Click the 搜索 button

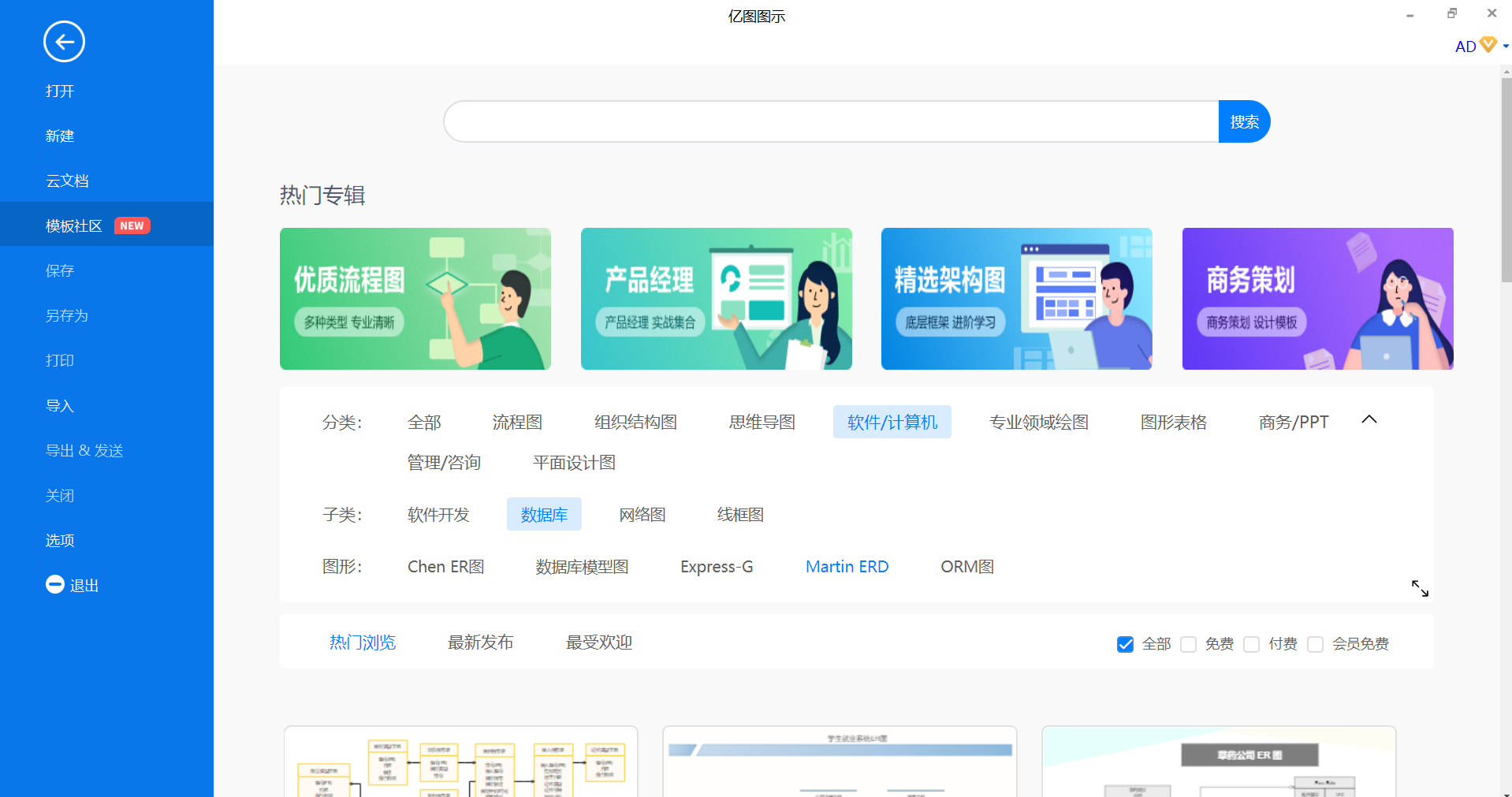tap(1244, 121)
